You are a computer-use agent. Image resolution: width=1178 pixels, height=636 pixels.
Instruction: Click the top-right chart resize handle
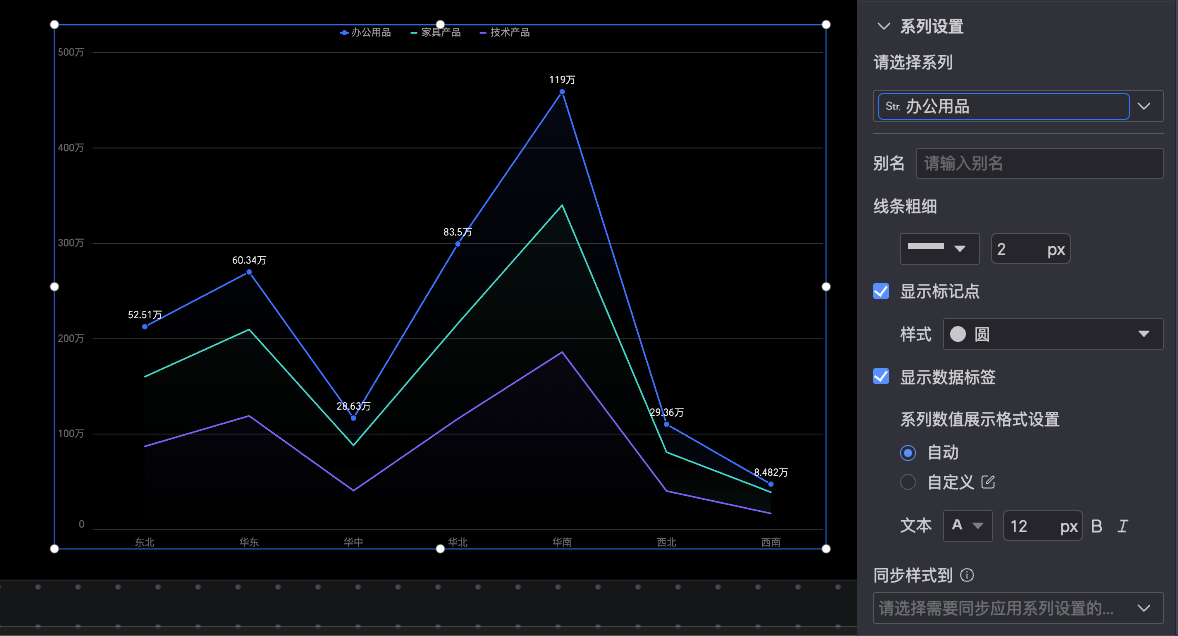point(826,25)
